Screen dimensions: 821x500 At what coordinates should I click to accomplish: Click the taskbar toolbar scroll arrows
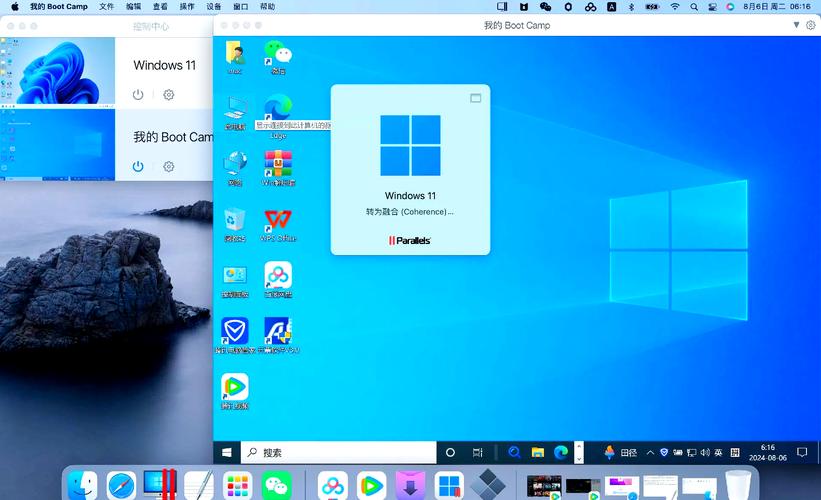point(579,452)
